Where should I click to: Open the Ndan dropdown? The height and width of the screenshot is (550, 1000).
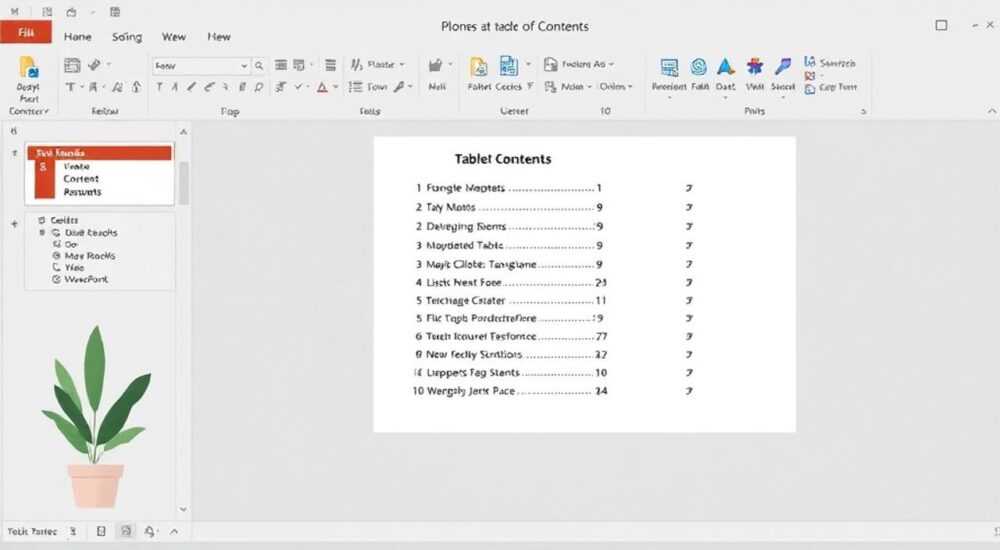coord(589,87)
